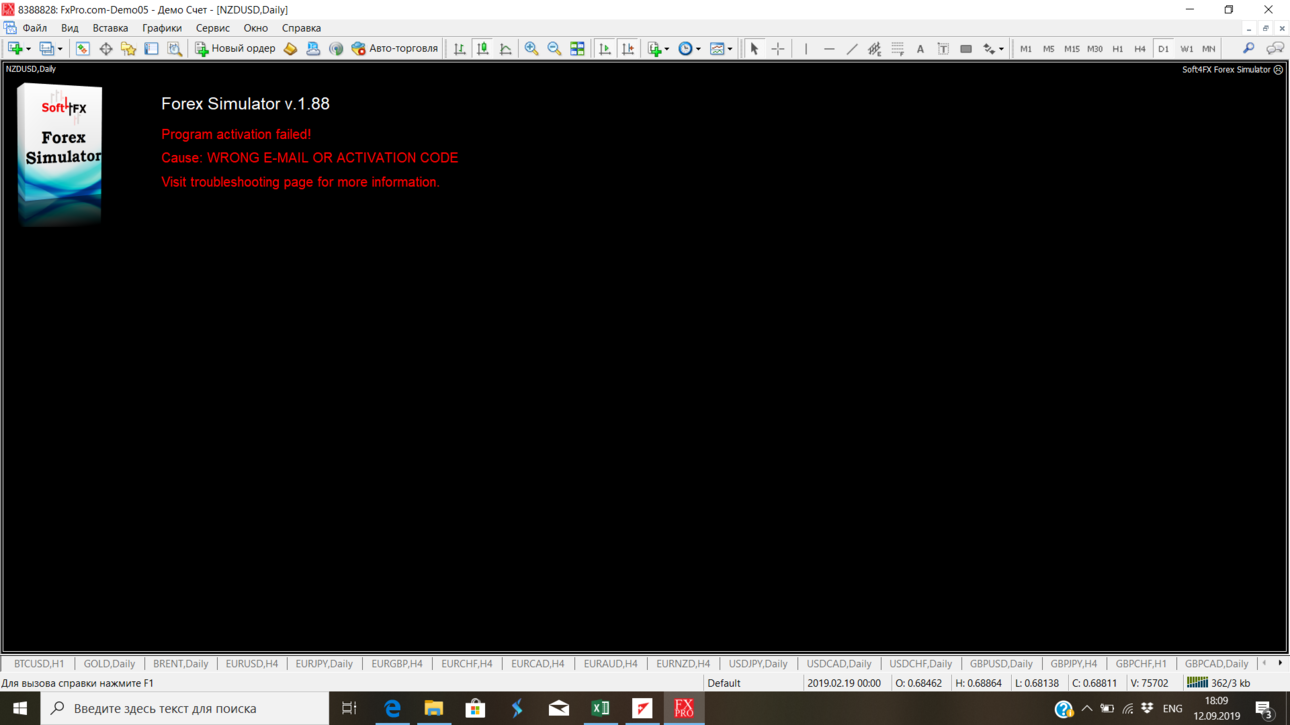Select the Fibonacci retracement tool

coord(898,48)
